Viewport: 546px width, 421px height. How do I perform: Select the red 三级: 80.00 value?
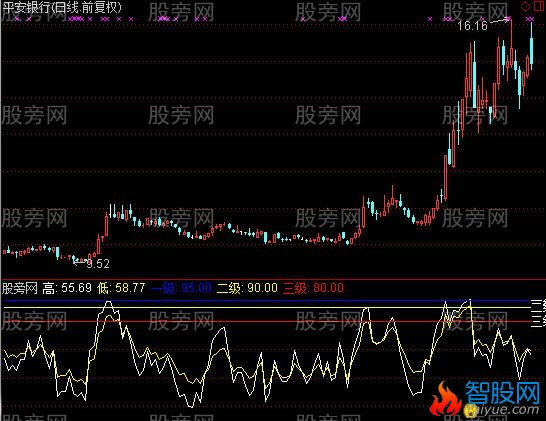tap(313, 288)
